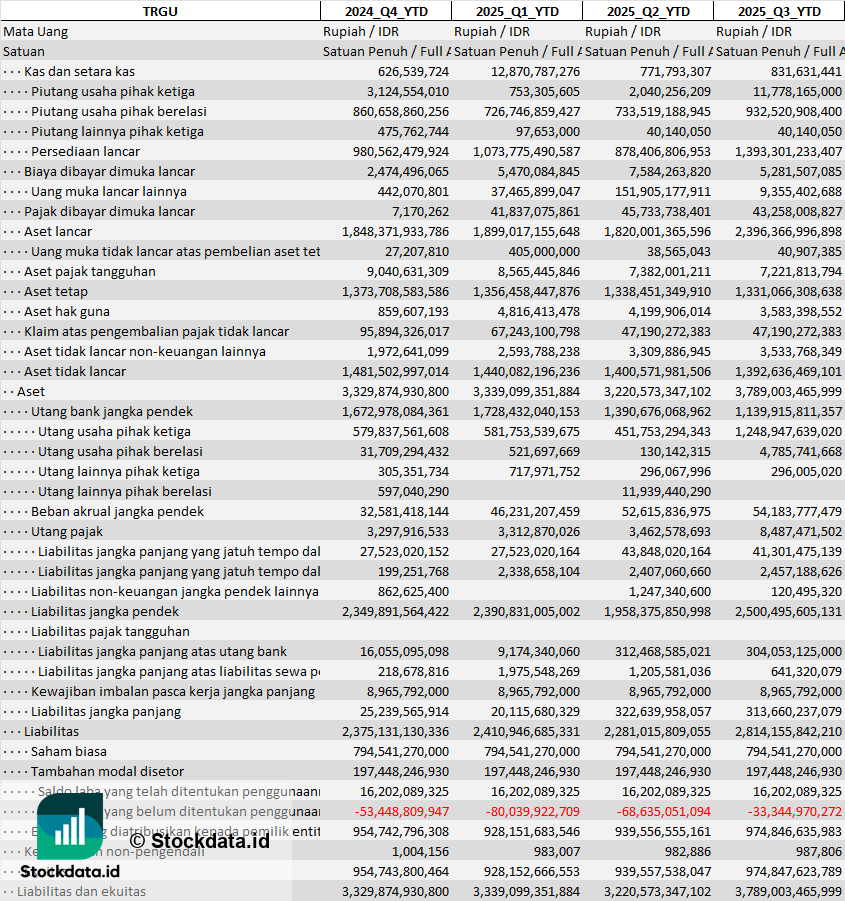This screenshot has width=845, height=901.
Task: Select Piutang usaha pihak ketiga label
Action: pyautogui.click(x=113, y=91)
